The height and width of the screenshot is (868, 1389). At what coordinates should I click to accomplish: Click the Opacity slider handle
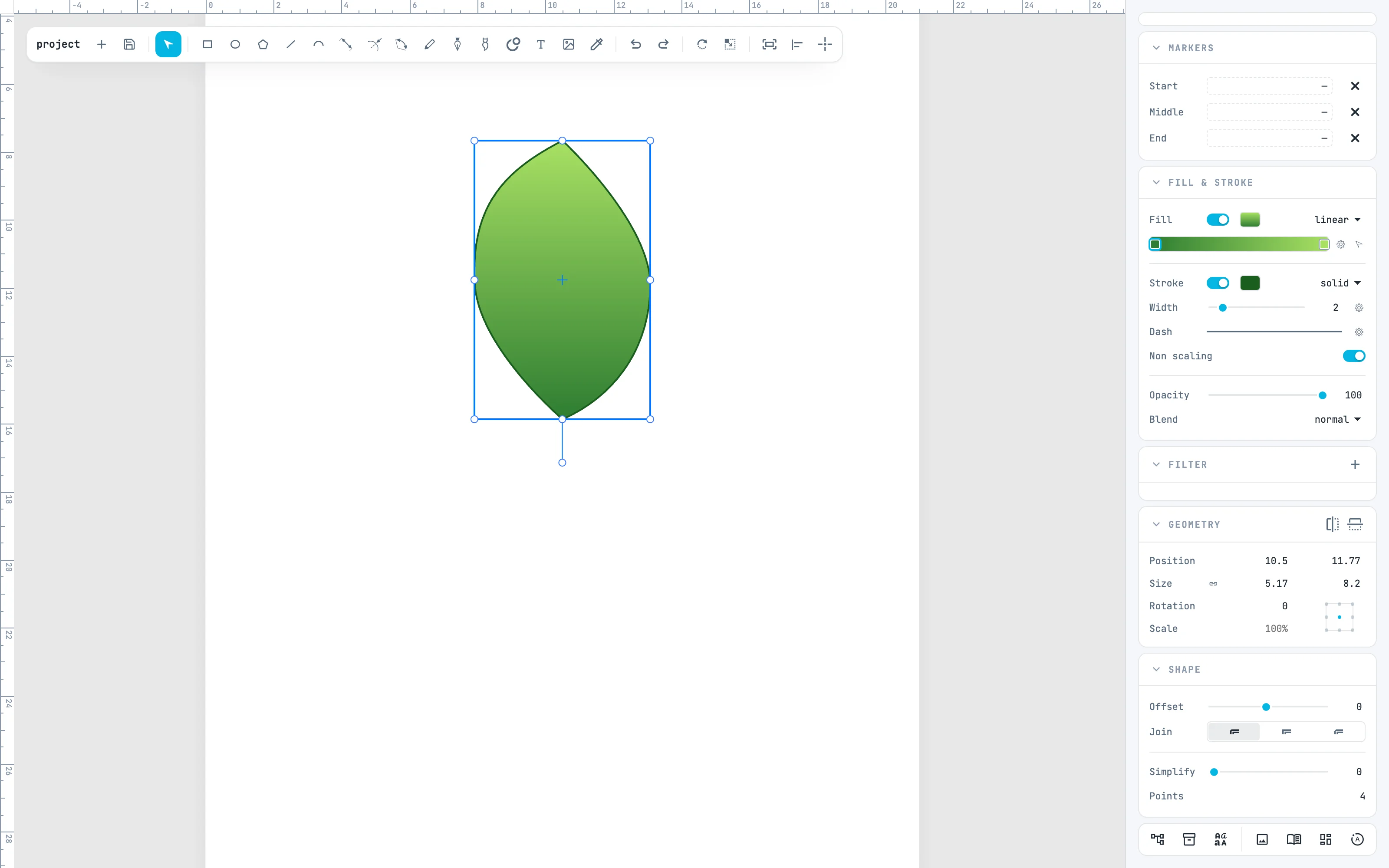click(x=1323, y=395)
